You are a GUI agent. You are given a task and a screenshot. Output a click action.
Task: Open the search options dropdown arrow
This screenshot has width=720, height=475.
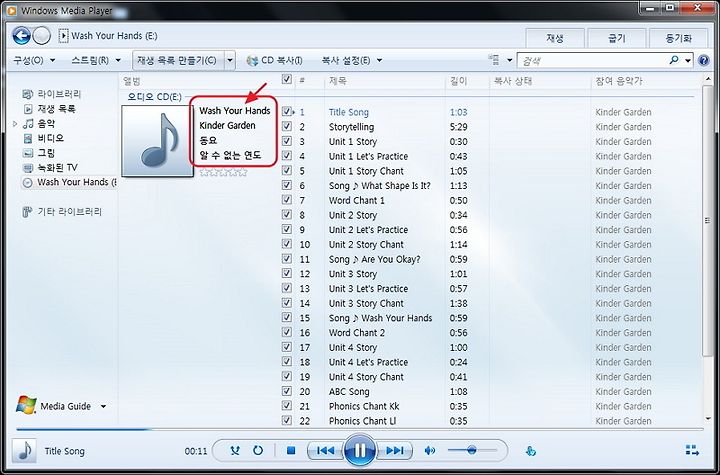click(x=687, y=60)
